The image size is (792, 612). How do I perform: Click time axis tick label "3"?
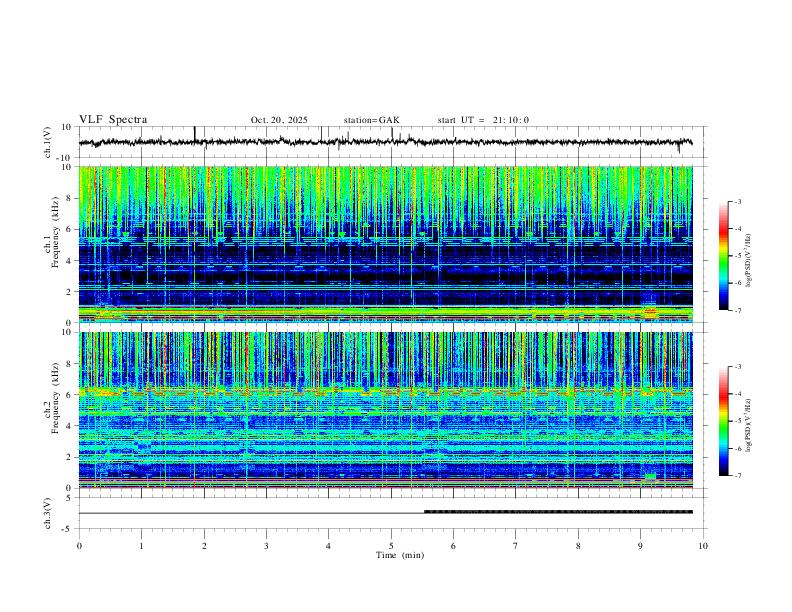tap(266, 546)
